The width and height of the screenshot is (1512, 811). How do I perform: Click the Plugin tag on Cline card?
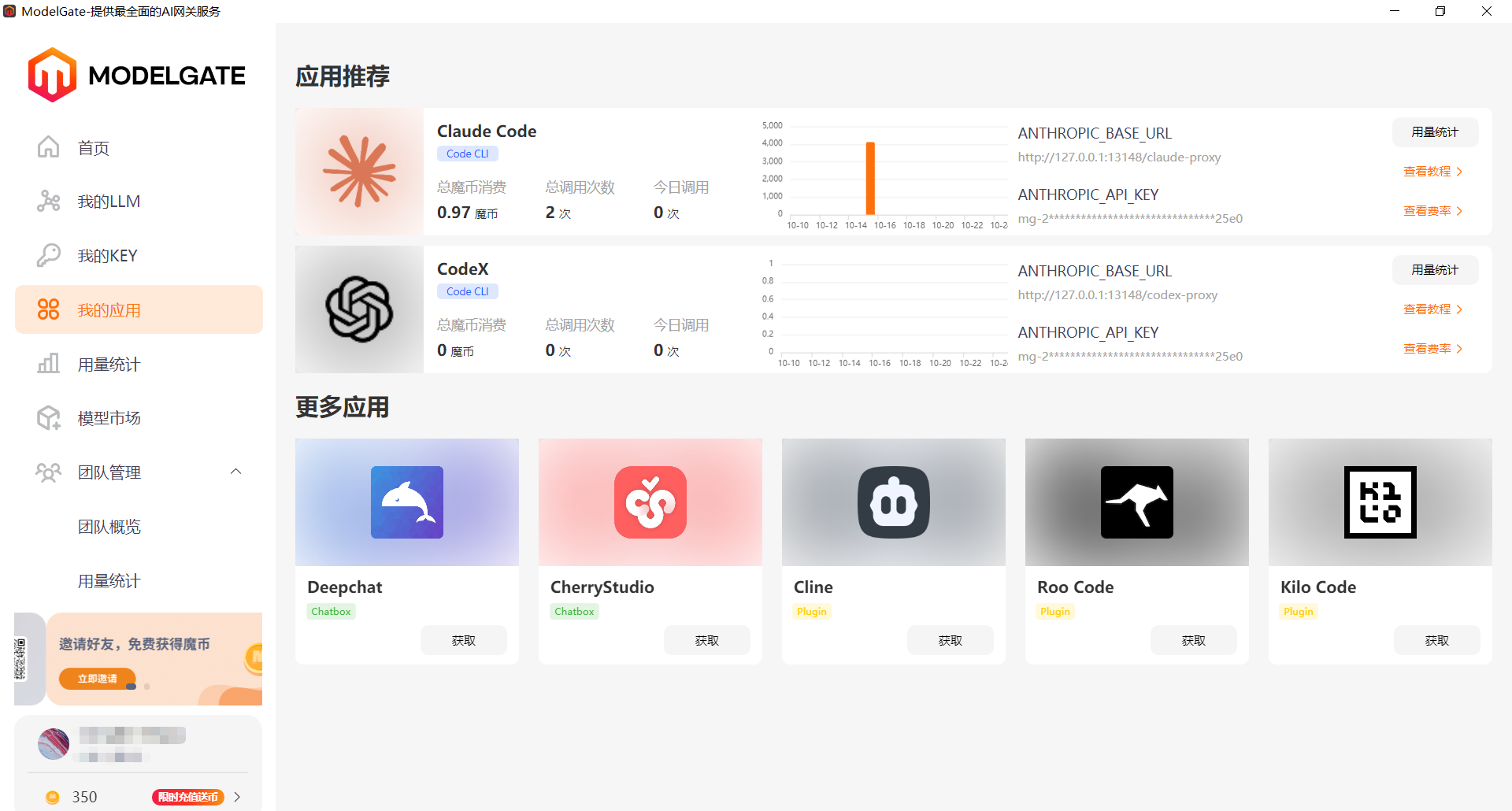[812, 611]
